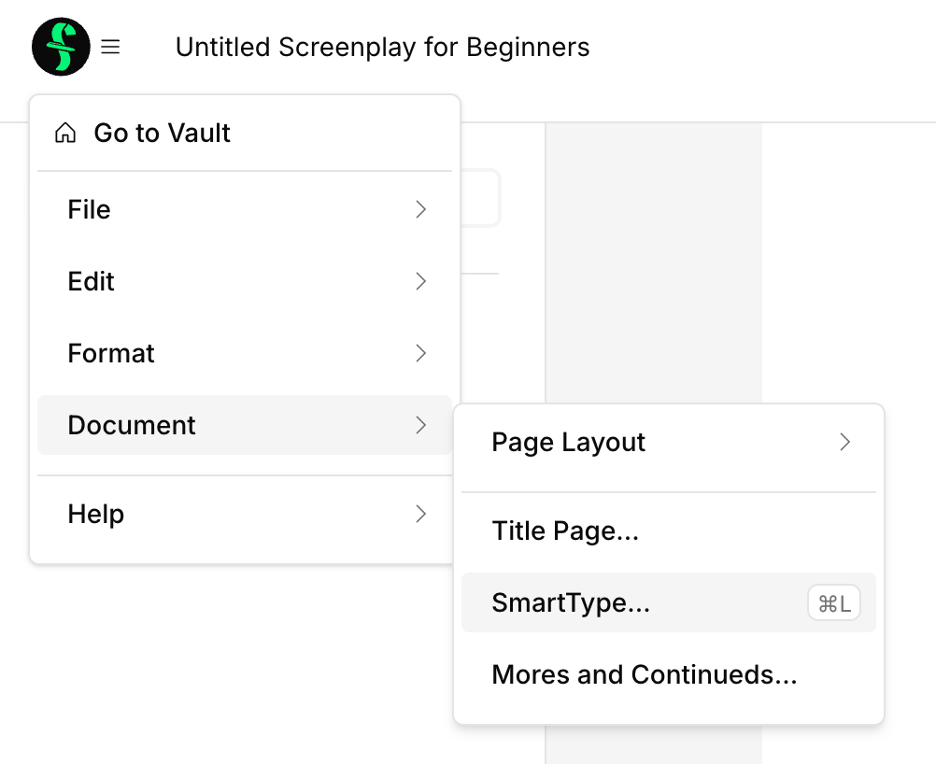This screenshot has width=936, height=764.
Task: Click the home icon beside Go to Vault
Action: point(65,133)
